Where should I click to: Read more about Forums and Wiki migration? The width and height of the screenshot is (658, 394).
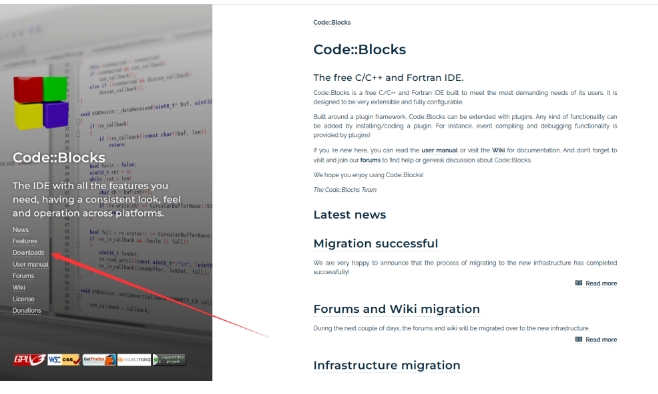(601, 339)
